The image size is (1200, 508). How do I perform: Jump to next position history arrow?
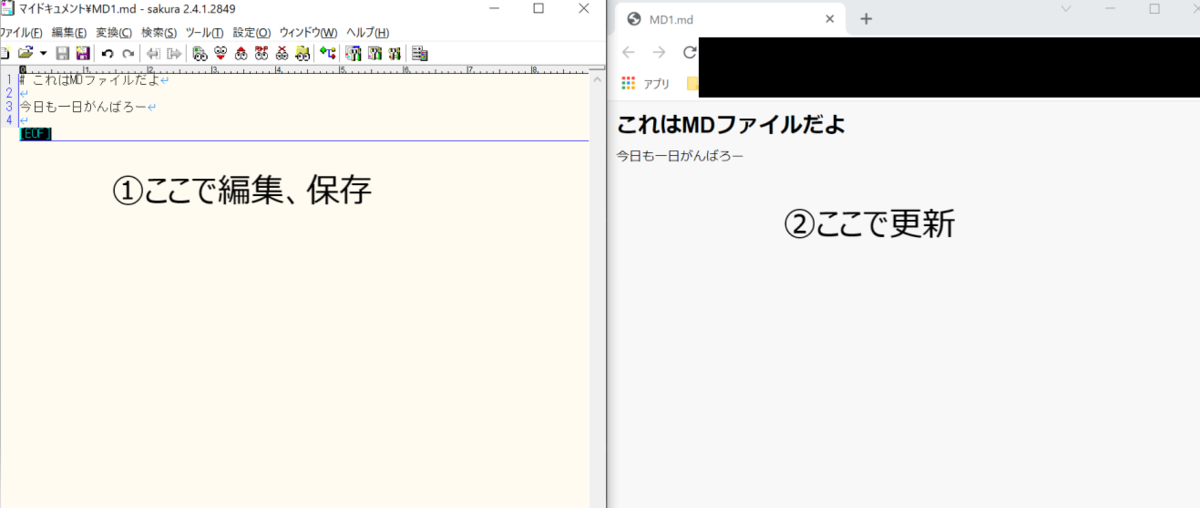click(175, 53)
